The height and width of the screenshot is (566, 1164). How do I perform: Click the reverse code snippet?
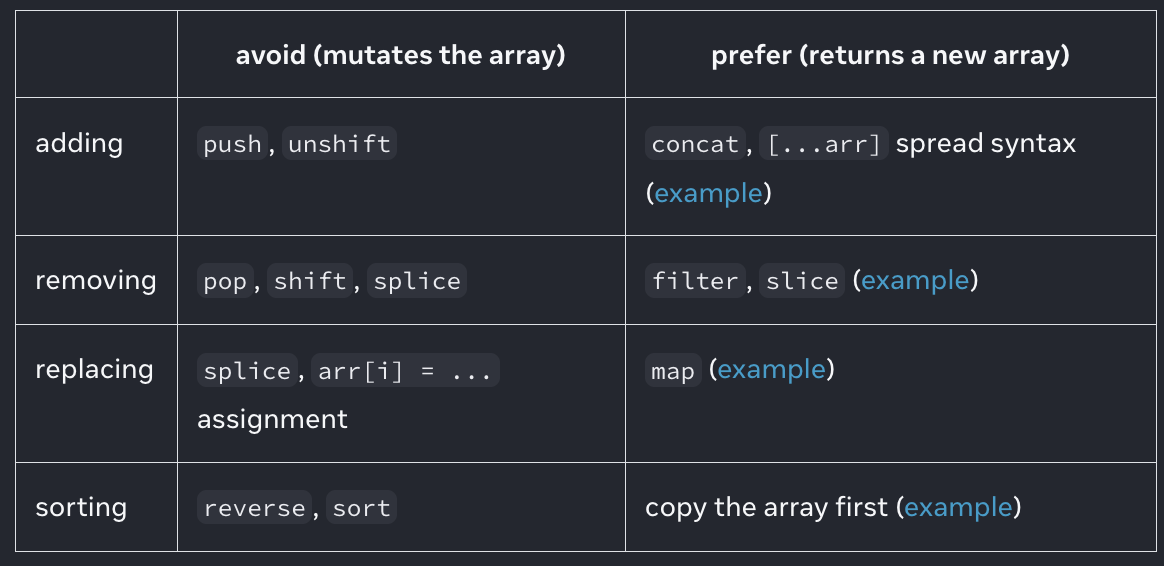pyautogui.click(x=254, y=508)
